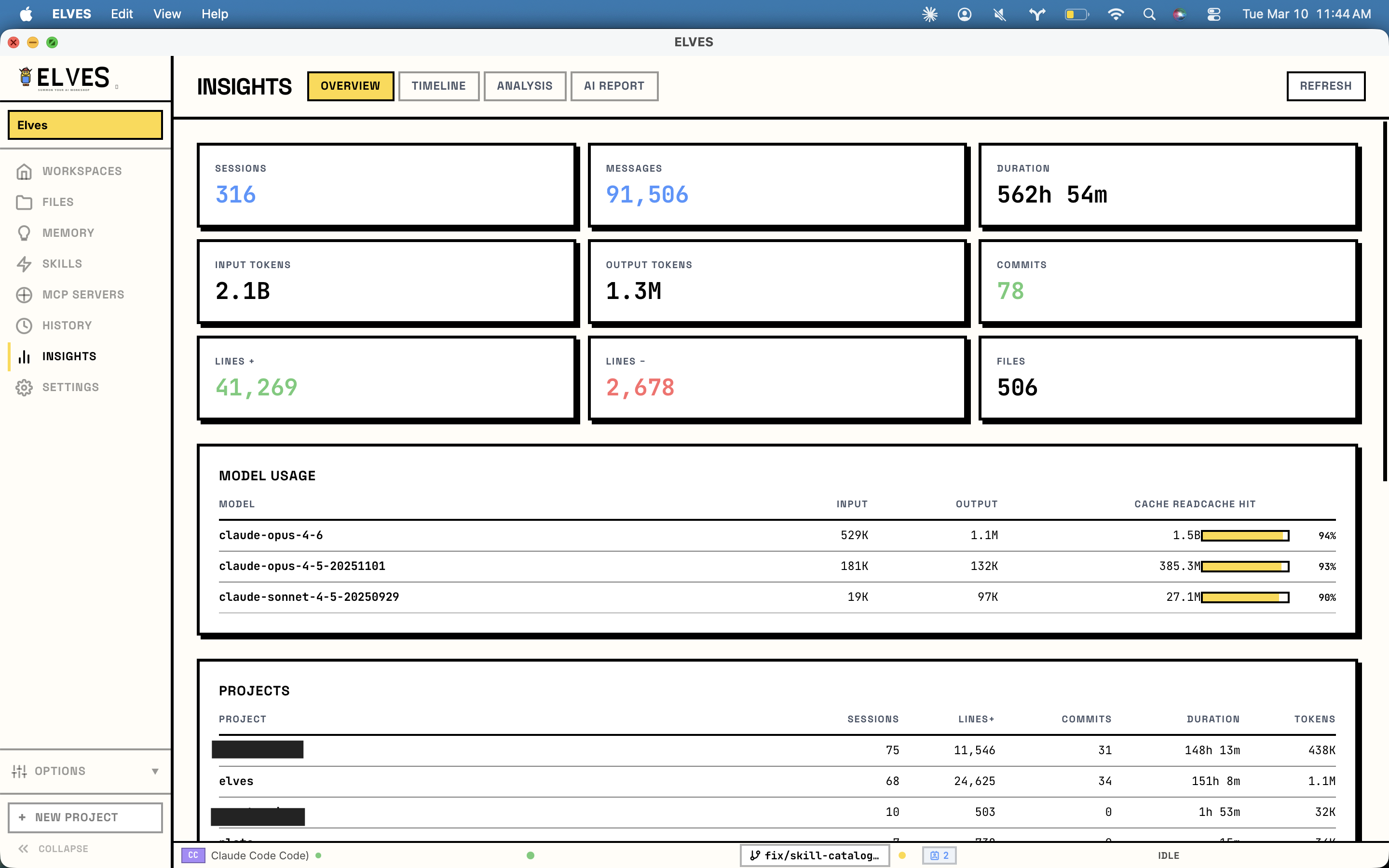
Task: Open the fix/skill-catalog branch selector
Action: point(815,855)
